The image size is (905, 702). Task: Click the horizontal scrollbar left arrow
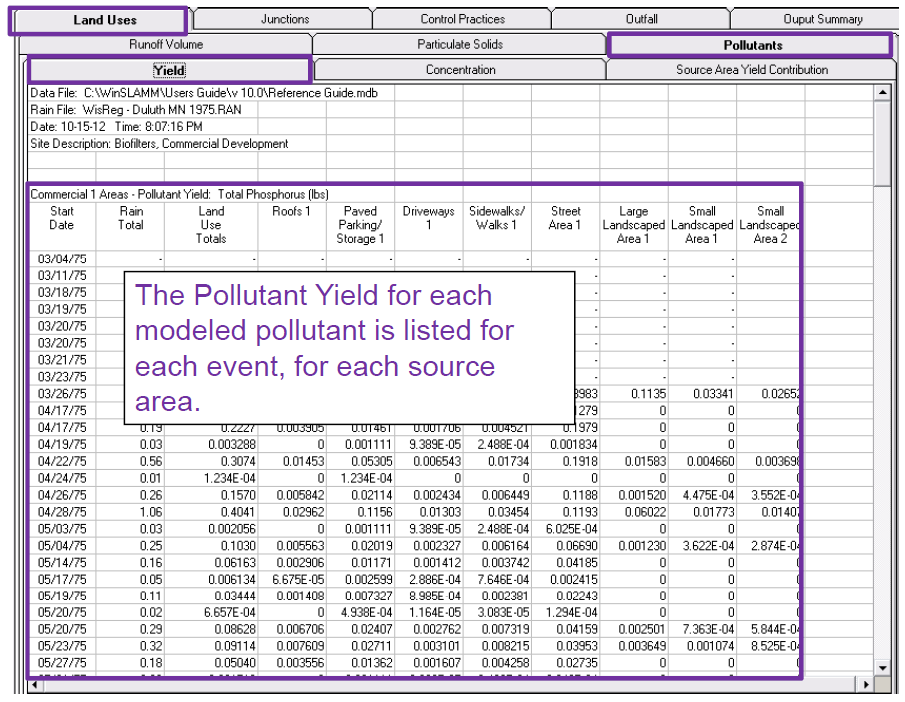pyautogui.click(x=36, y=686)
